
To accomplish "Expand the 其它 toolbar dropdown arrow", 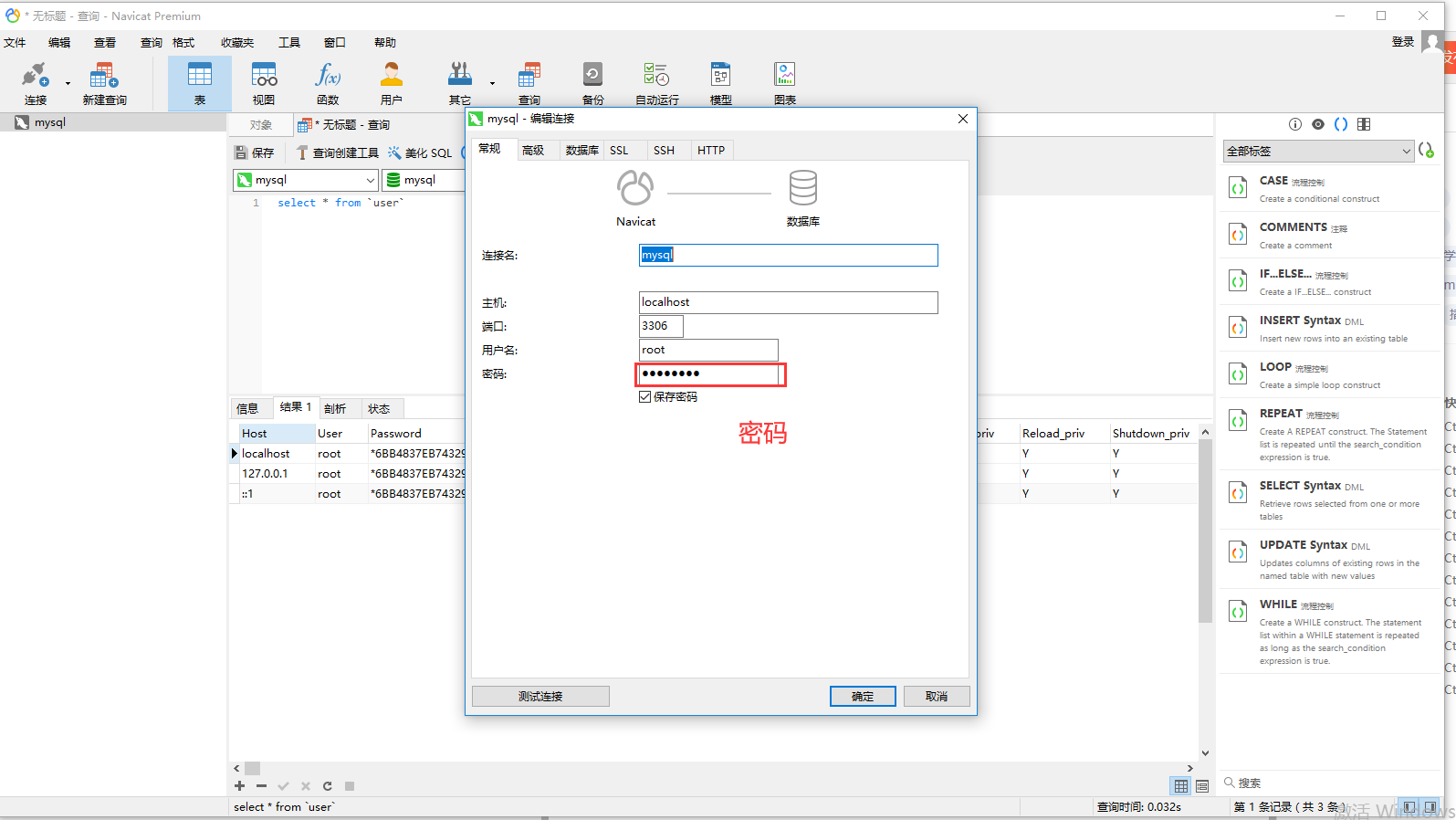I will pos(492,84).
